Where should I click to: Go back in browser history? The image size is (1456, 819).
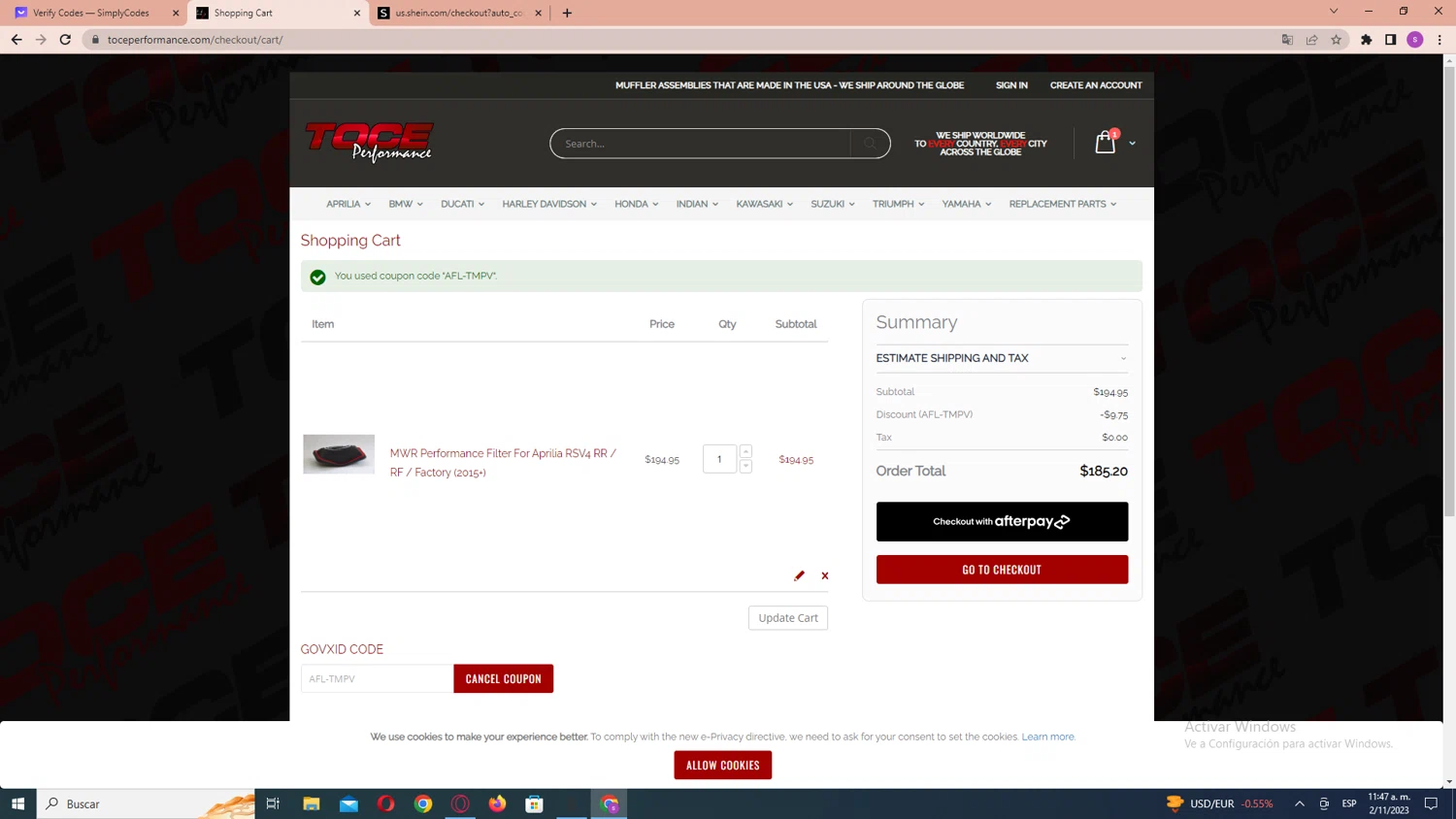(17, 40)
